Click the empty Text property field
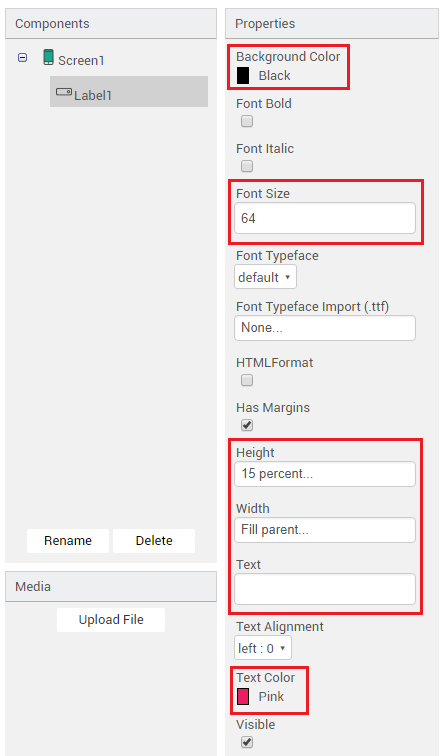This screenshot has height=756, width=442. 325,589
